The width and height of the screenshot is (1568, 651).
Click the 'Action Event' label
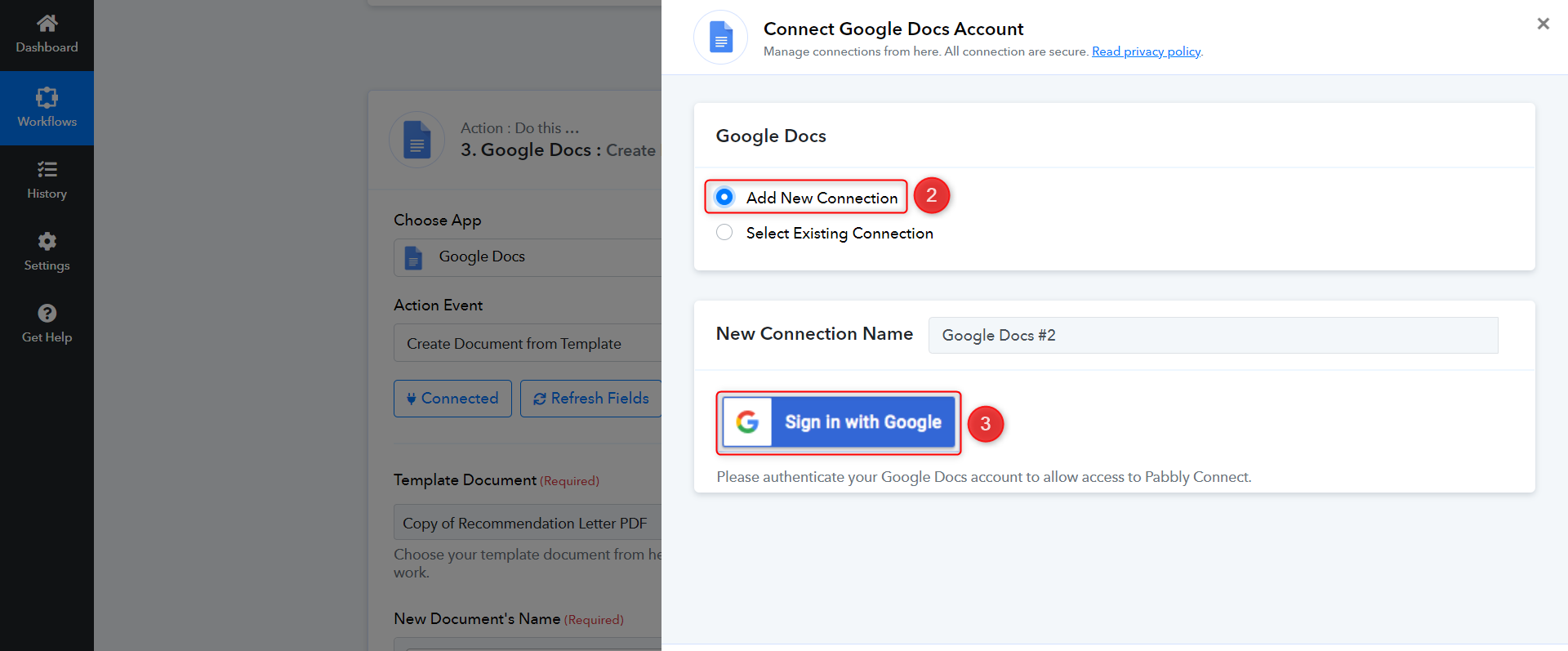point(439,305)
